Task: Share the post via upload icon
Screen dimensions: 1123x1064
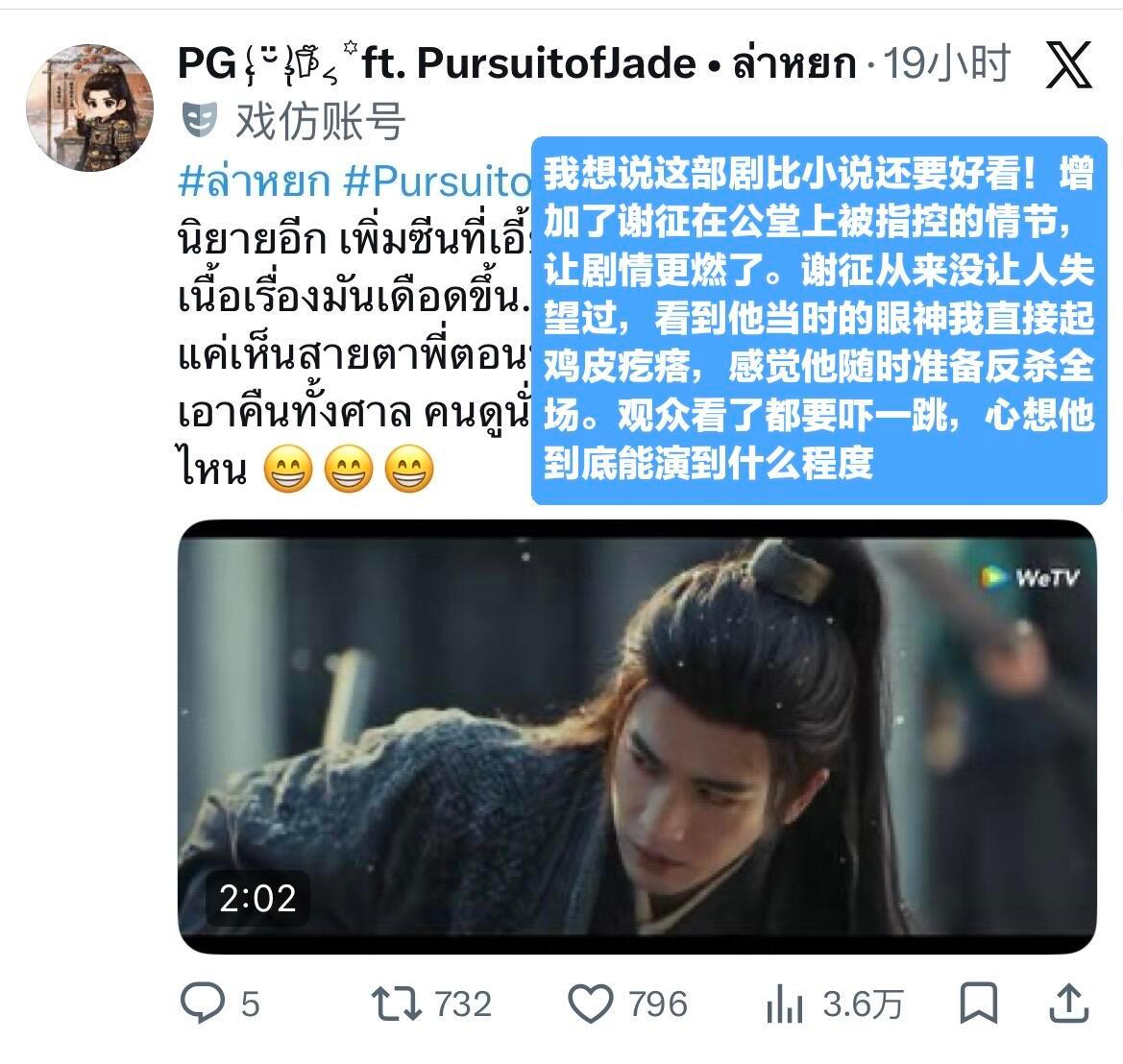Action: (x=1068, y=1004)
